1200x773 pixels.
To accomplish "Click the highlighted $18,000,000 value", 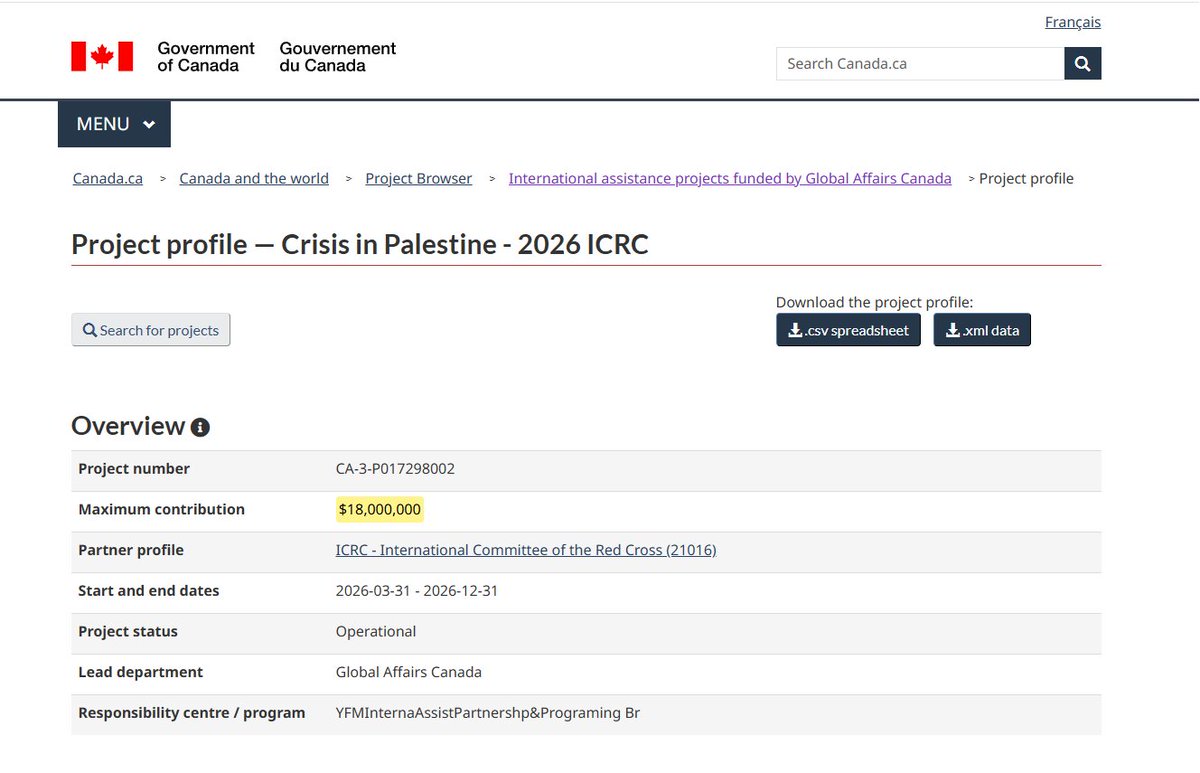I will click(x=380, y=509).
